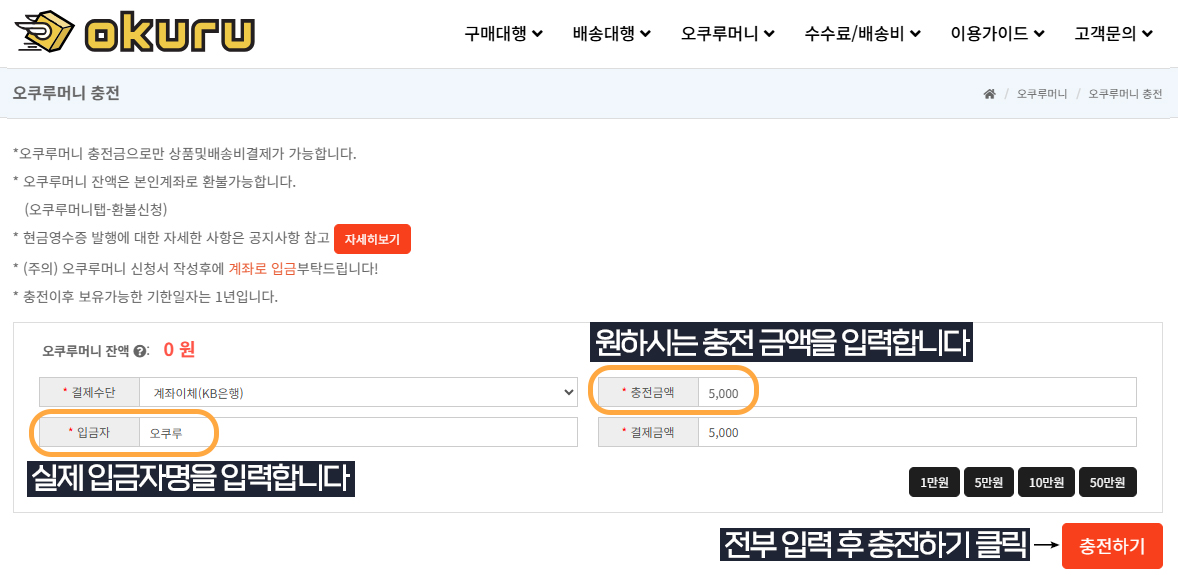Open the 결제수단 payment method dropdown

(358, 392)
